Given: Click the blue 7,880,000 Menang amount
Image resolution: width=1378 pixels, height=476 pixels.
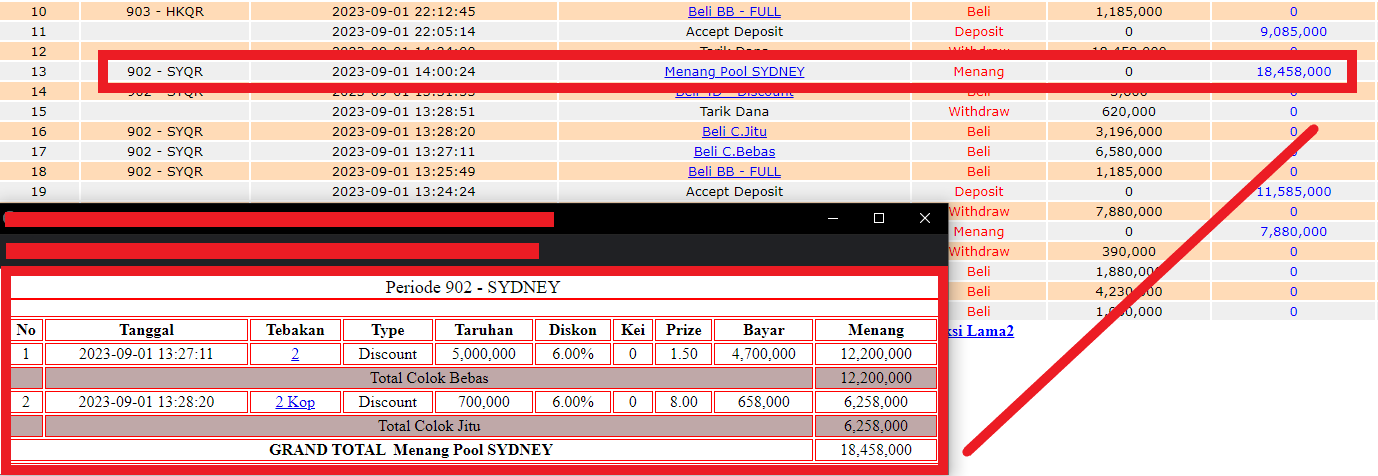Looking at the screenshot, I should 1293,232.
